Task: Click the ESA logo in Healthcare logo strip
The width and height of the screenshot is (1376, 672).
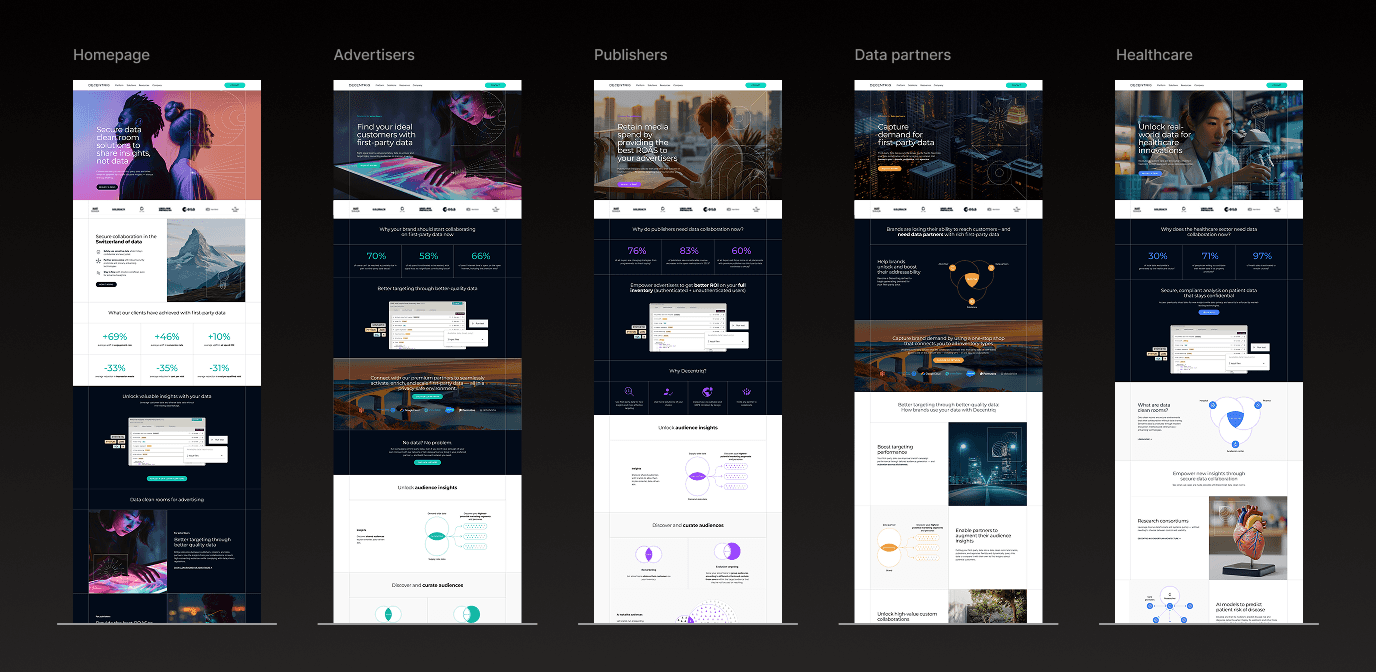Action: (x=1232, y=209)
